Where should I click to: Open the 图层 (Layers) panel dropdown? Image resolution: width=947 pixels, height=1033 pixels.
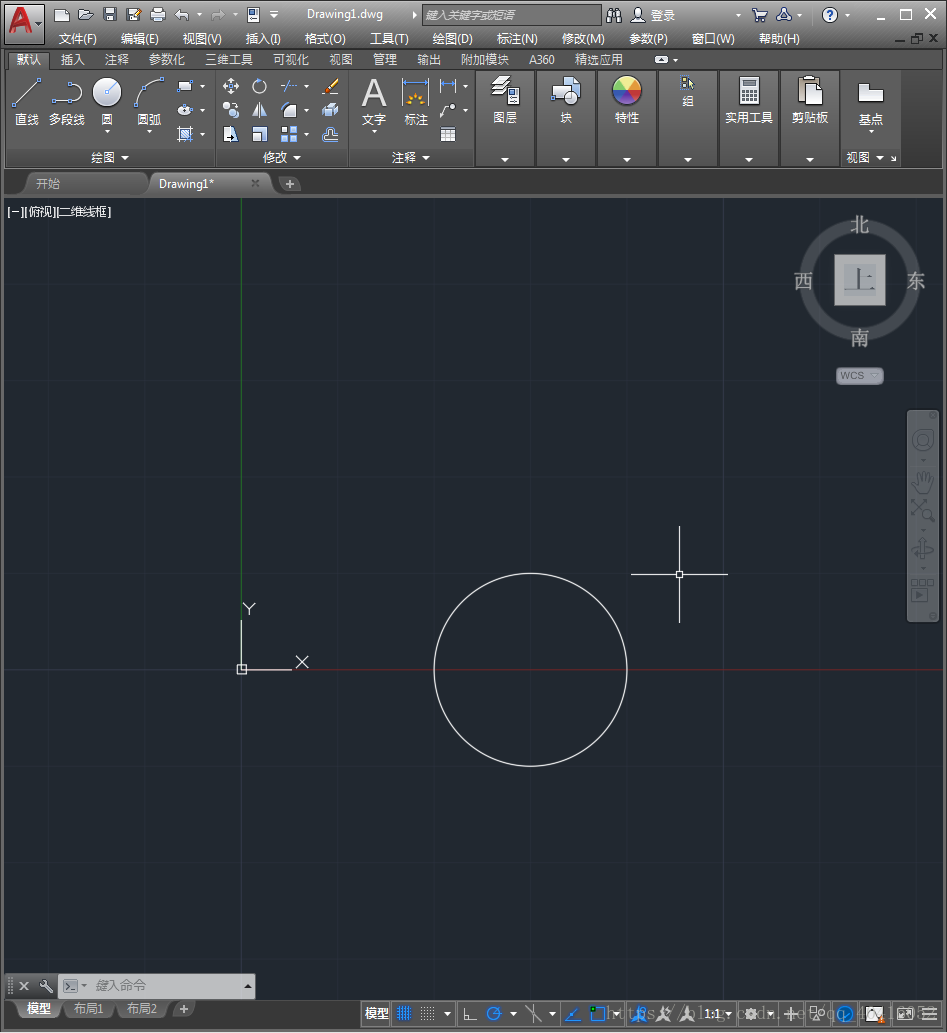pos(505,159)
